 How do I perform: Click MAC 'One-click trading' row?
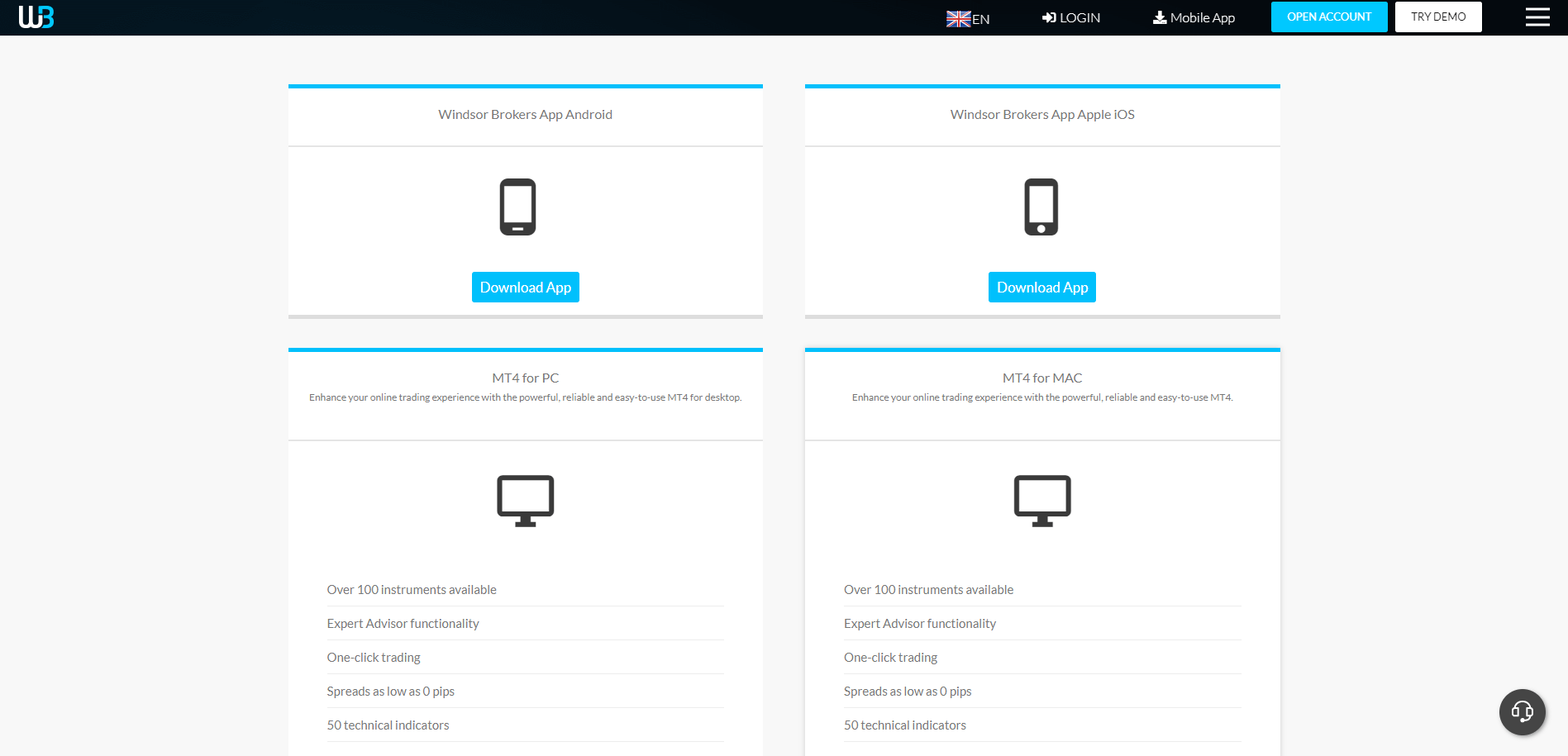1042,658
